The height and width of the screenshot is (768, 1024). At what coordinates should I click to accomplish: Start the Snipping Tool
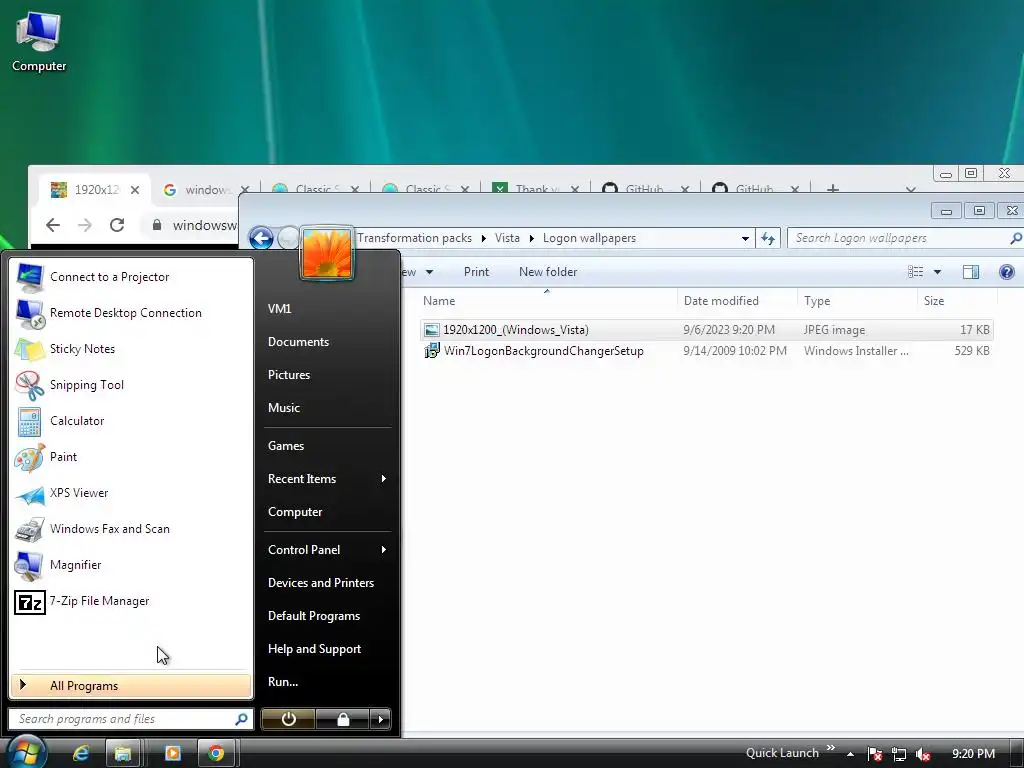coord(131,385)
